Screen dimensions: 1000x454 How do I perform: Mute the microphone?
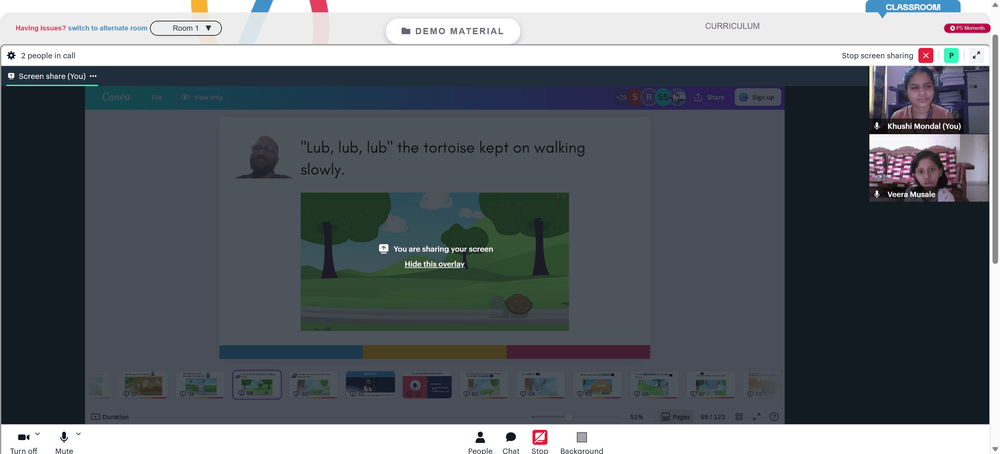(64, 442)
